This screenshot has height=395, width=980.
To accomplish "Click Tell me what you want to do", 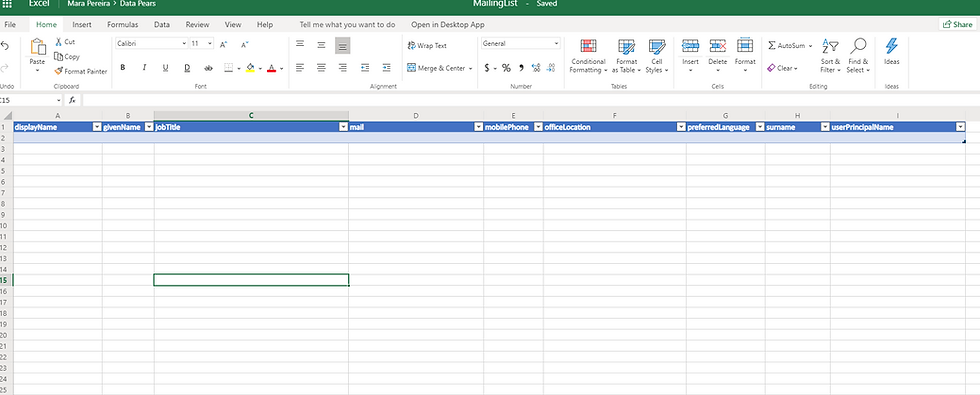I will [x=347, y=25].
